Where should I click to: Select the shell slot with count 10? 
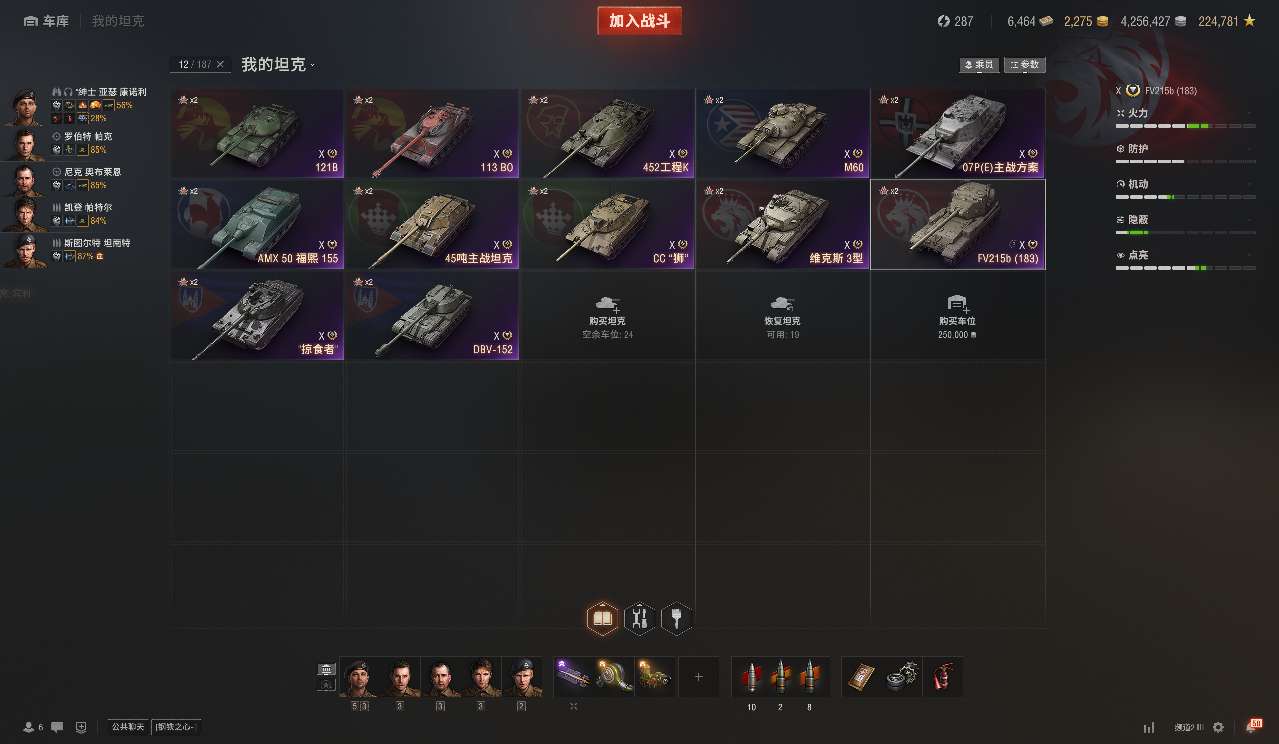point(751,677)
